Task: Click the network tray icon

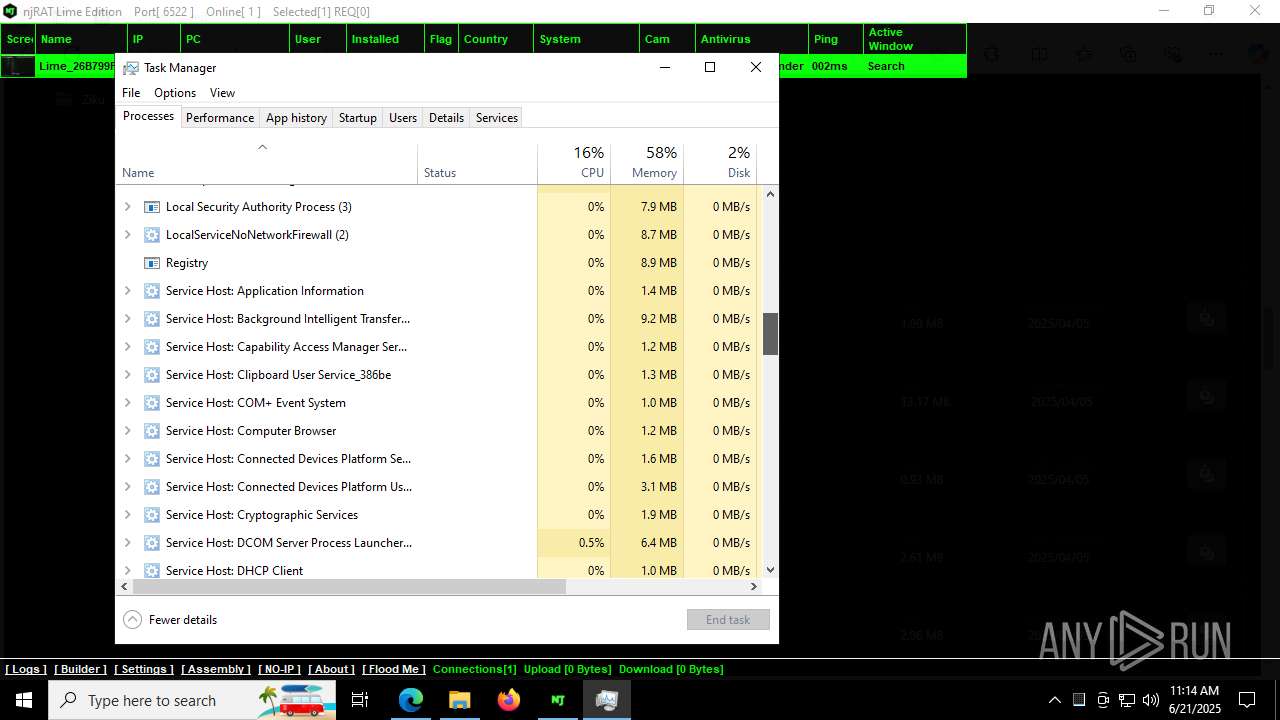Action: point(1127,700)
